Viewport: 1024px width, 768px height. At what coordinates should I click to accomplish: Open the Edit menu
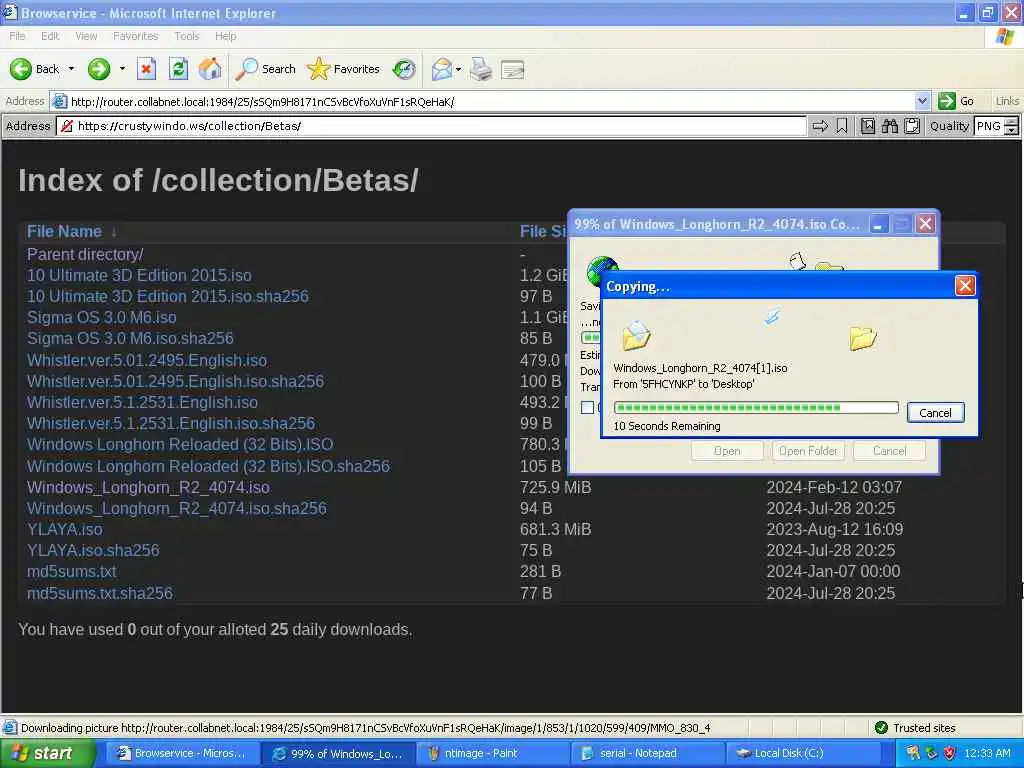point(50,36)
